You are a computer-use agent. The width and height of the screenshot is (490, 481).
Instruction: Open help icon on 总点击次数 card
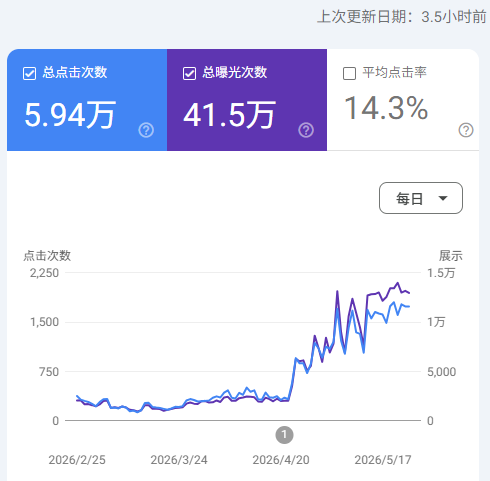(x=146, y=130)
